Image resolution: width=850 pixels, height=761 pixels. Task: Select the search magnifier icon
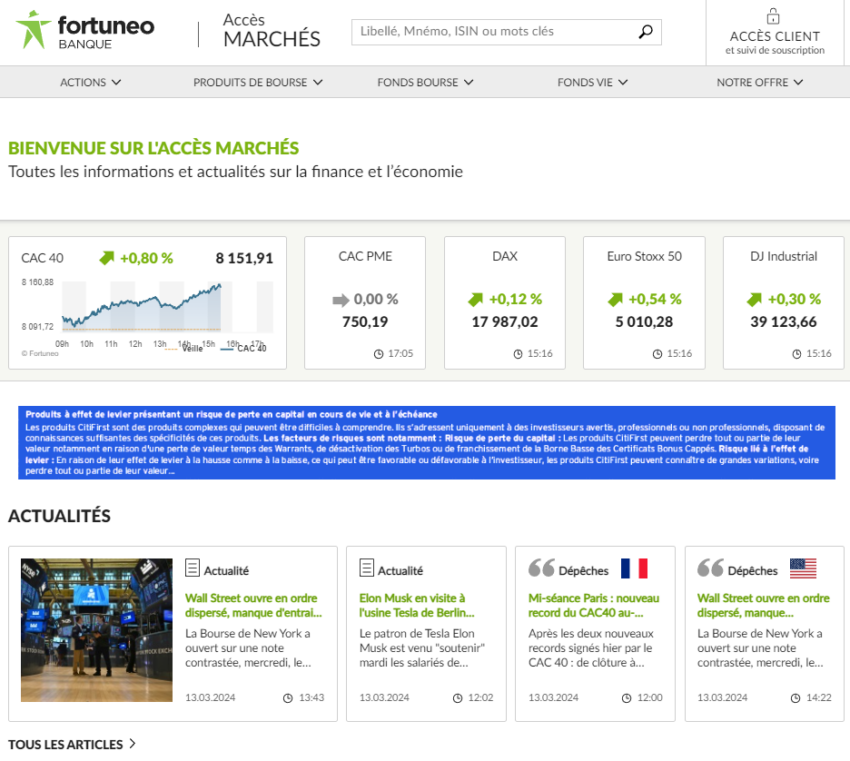(644, 32)
